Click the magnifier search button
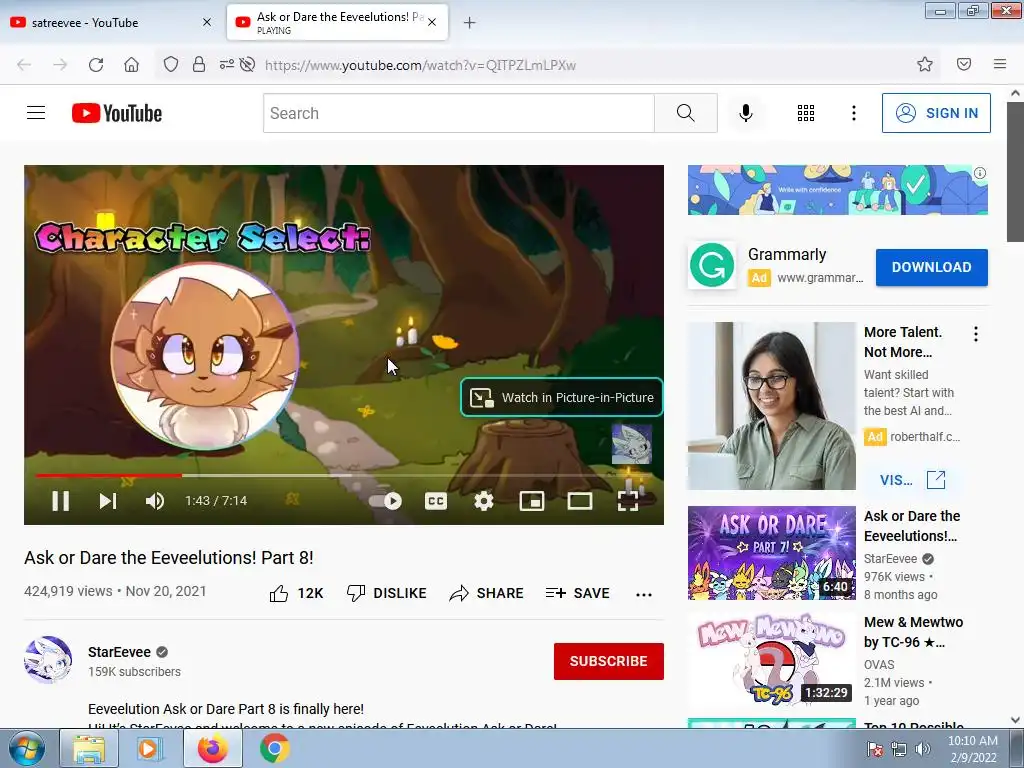Viewport: 1024px width, 768px height. (x=686, y=113)
